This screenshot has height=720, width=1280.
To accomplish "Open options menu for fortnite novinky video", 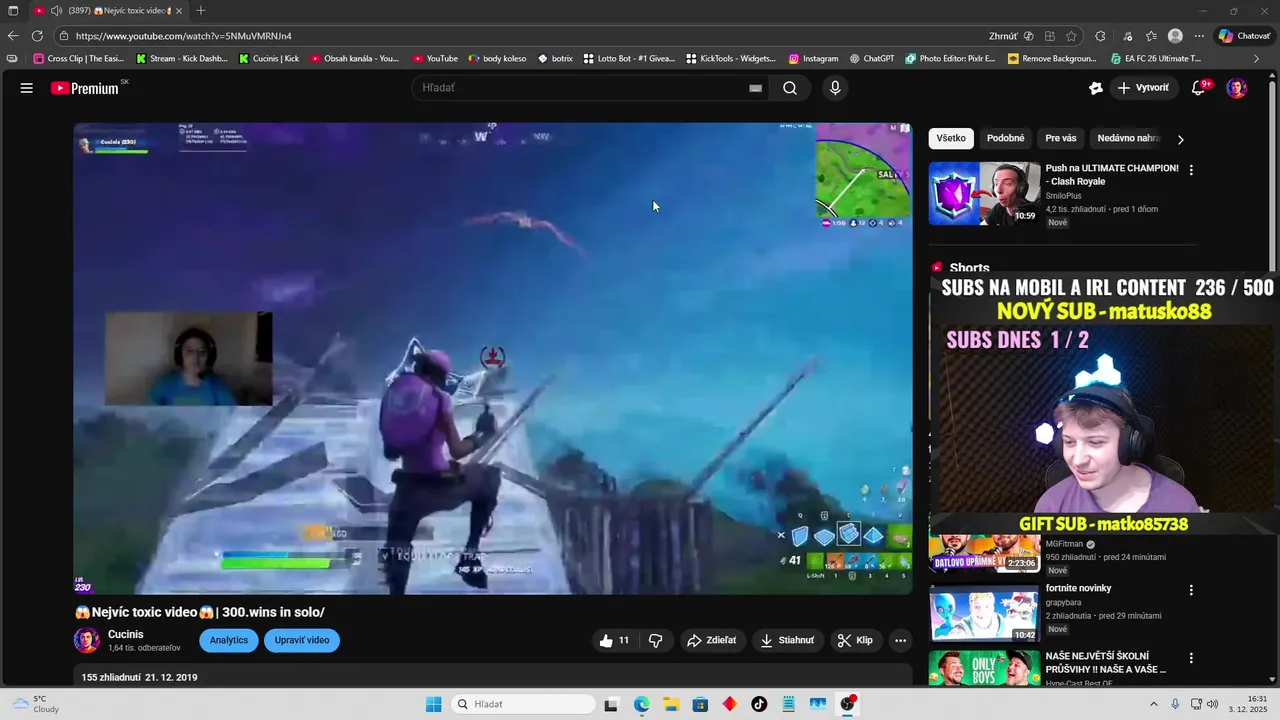I will click(x=1191, y=590).
